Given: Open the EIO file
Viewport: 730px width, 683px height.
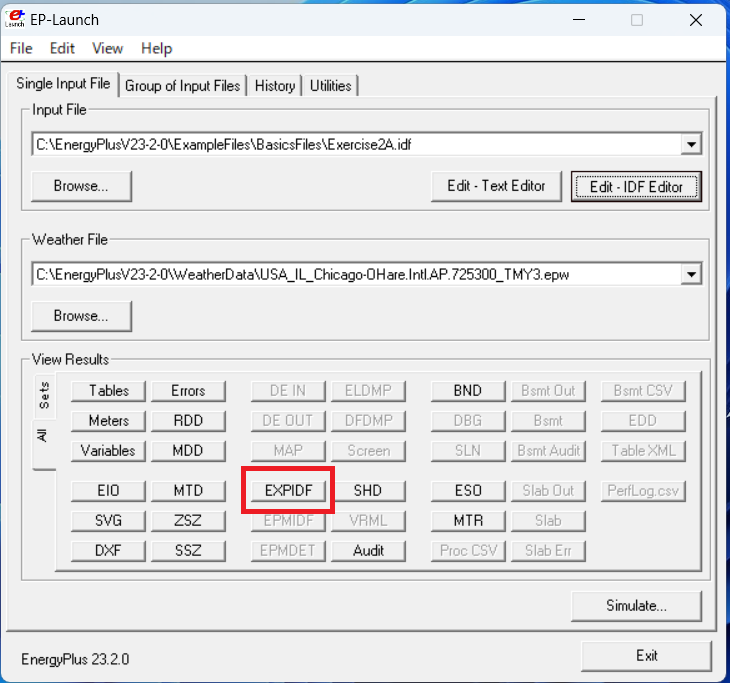Looking at the screenshot, I should 108,491.
